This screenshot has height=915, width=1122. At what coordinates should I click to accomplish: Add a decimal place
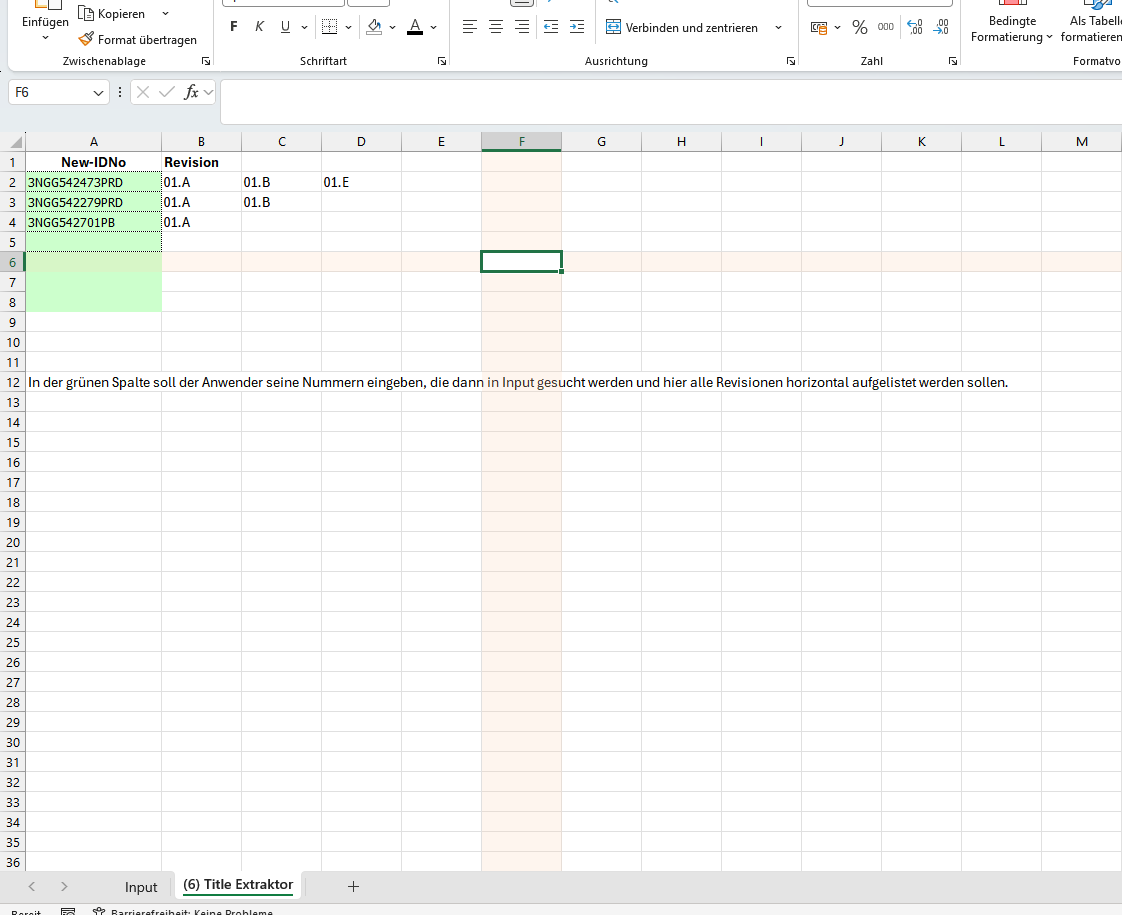click(x=914, y=27)
